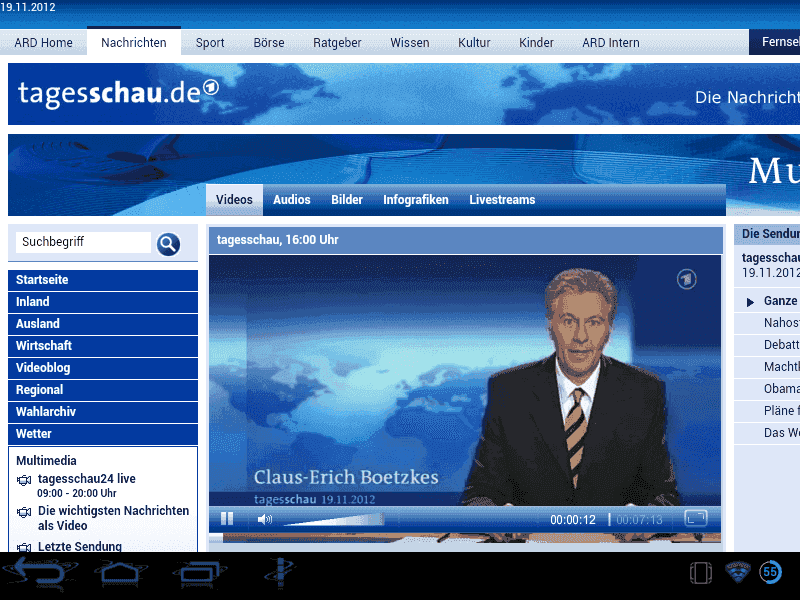Open the Wahlarchiv section
This screenshot has width=800, height=600.
coord(103,412)
